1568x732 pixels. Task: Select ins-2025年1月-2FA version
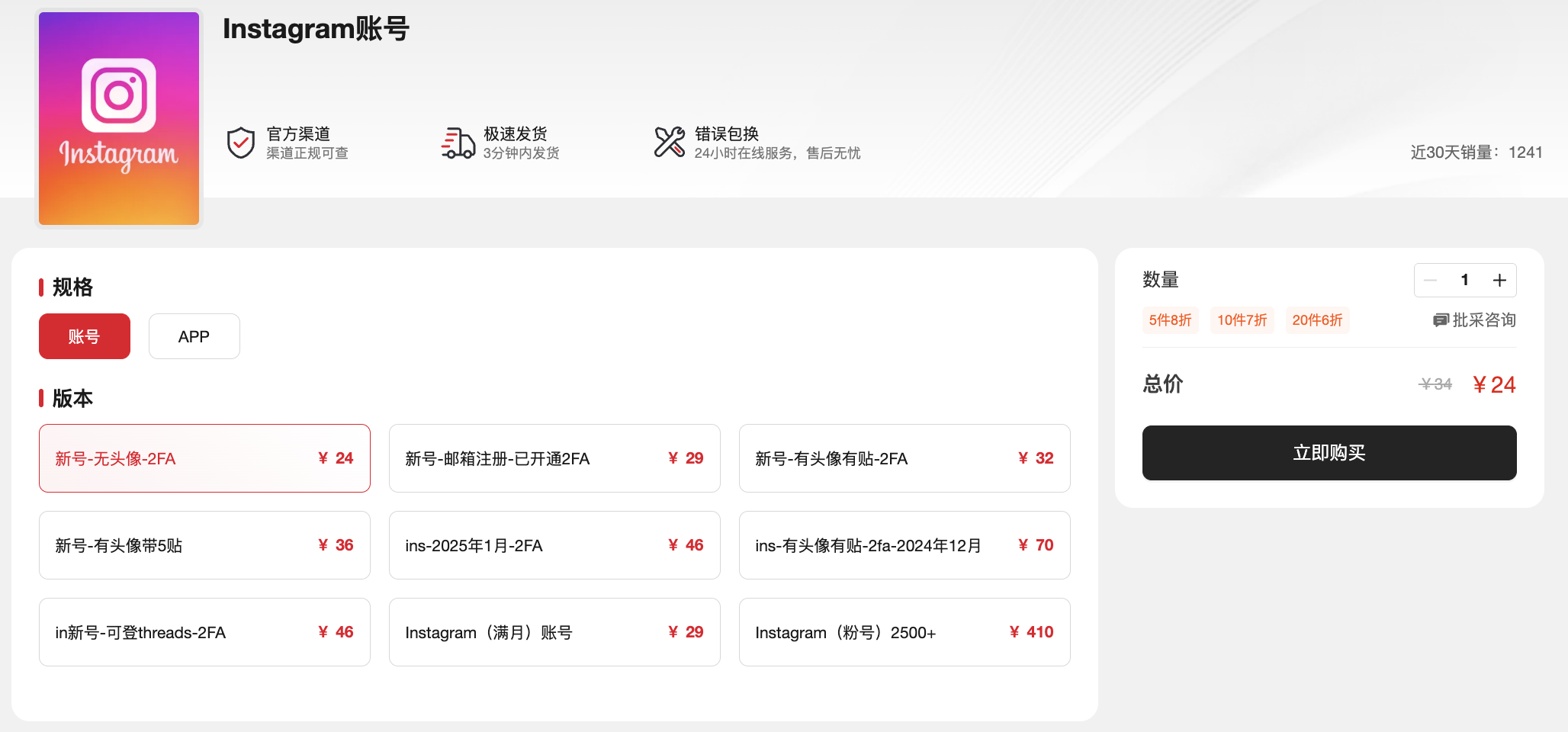pos(554,545)
